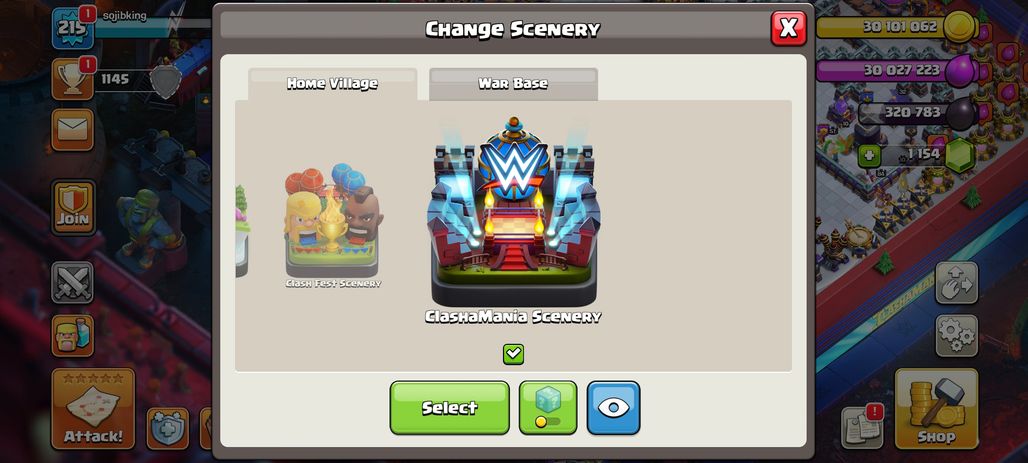Viewport: 1028px width, 463px height.
Task: Toggle the random scenery dice switch
Action: click(548, 407)
